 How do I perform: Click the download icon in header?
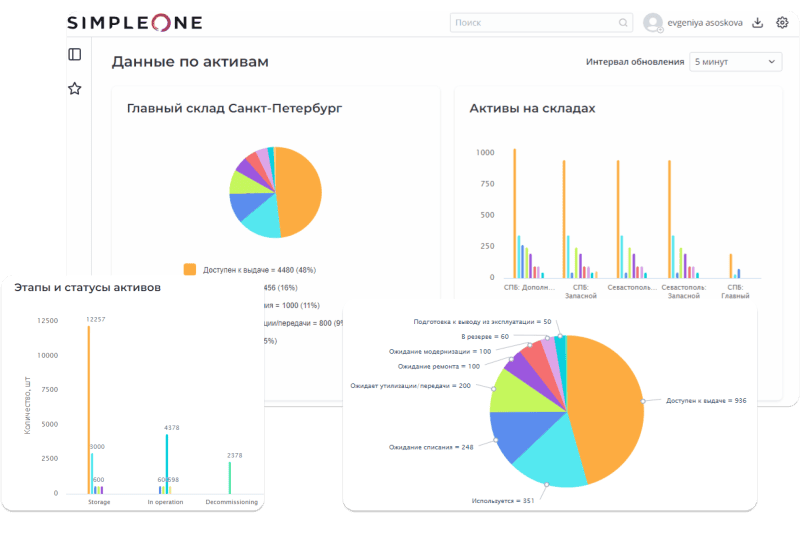(x=757, y=22)
